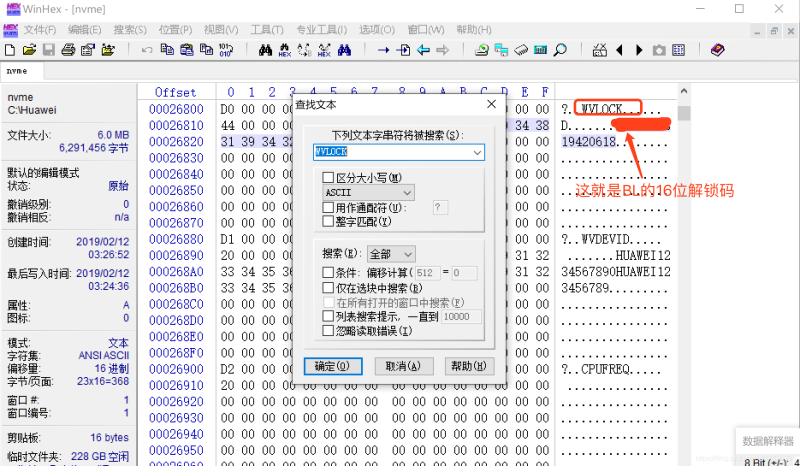Click the Open RAM chip icon
Image resolution: width=800 pixels, height=466 pixels.
[521, 50]
